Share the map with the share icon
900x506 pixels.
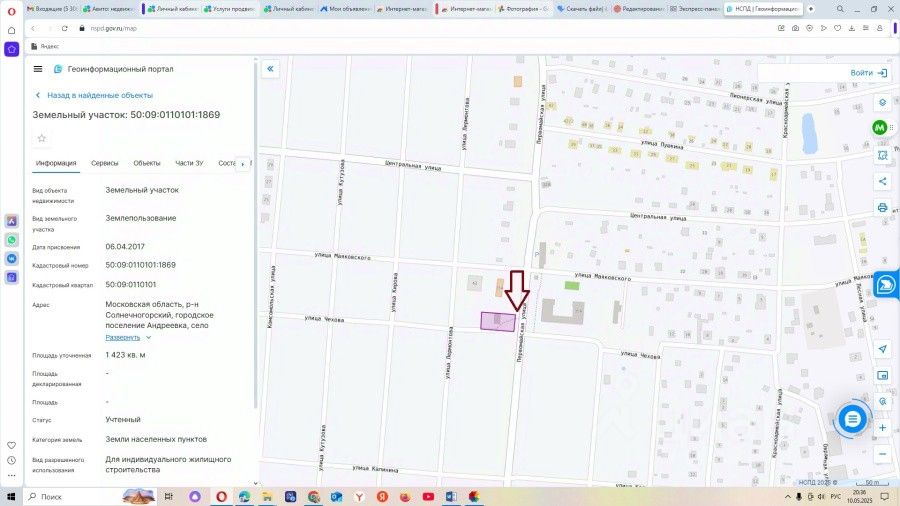click(x=883, y=181)
